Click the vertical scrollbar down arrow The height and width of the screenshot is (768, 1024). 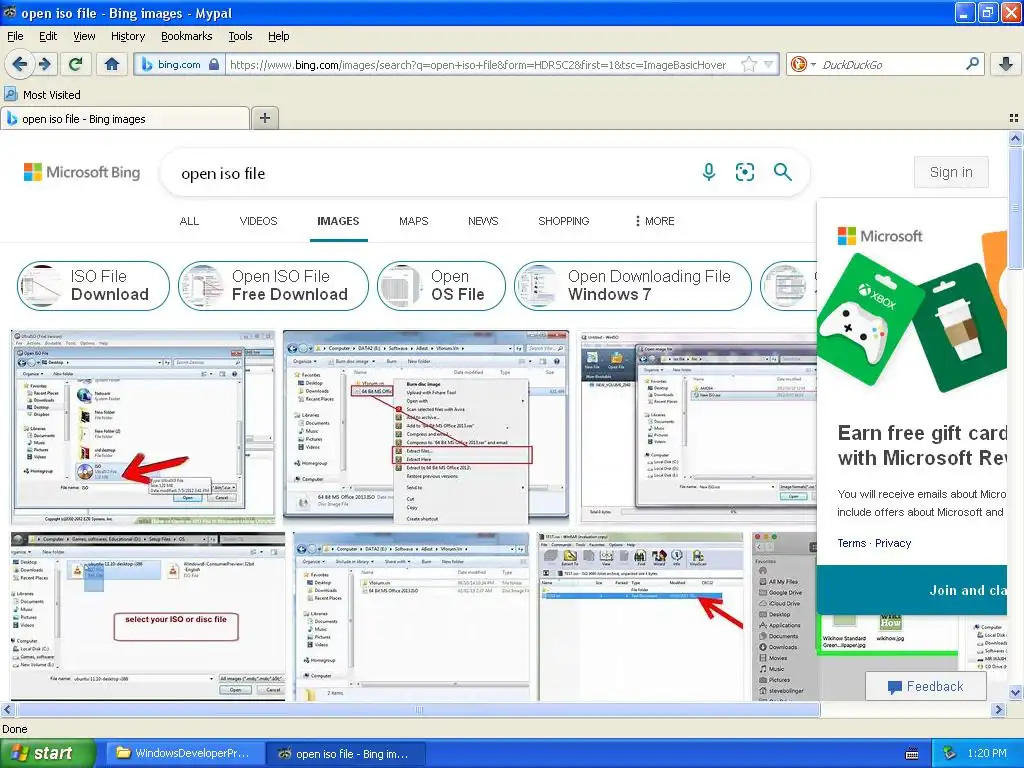(x=1015, y=692)
